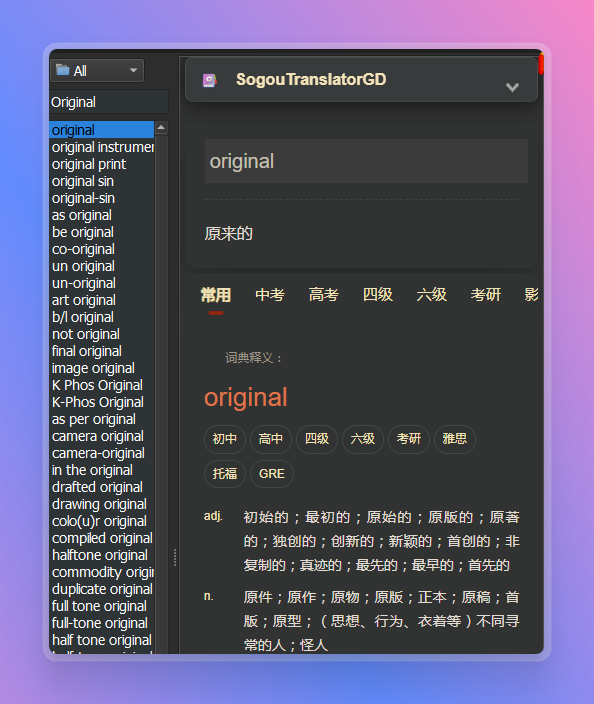Viewport: 594px width, 704px height.
Task: Select 'as per original' list entry
Action: coord(101,419)
